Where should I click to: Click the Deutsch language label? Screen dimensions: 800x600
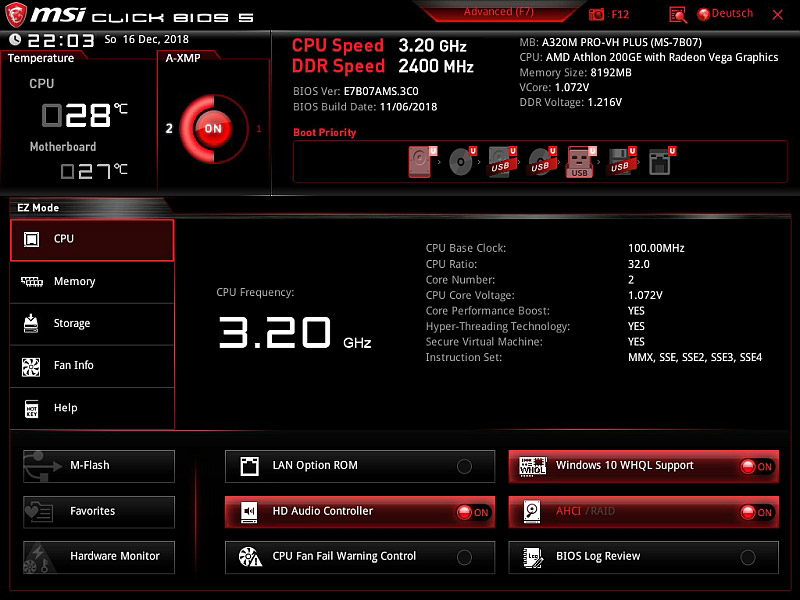pyautogui.click(x=732, y=14)
